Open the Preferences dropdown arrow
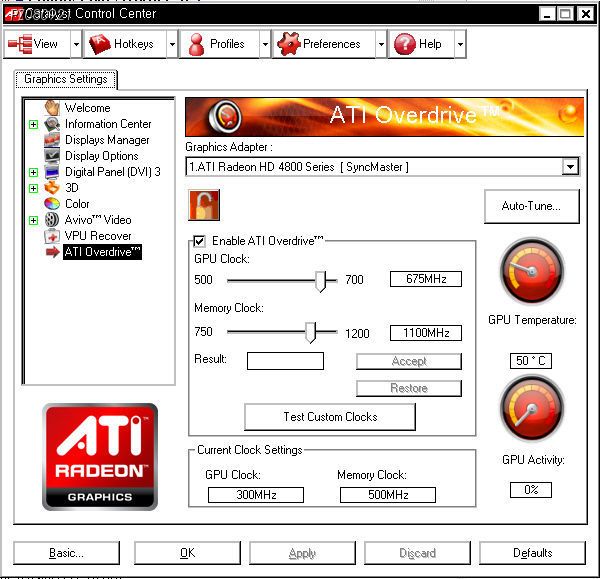Screen dimensions: 601x579 (381, 44)
